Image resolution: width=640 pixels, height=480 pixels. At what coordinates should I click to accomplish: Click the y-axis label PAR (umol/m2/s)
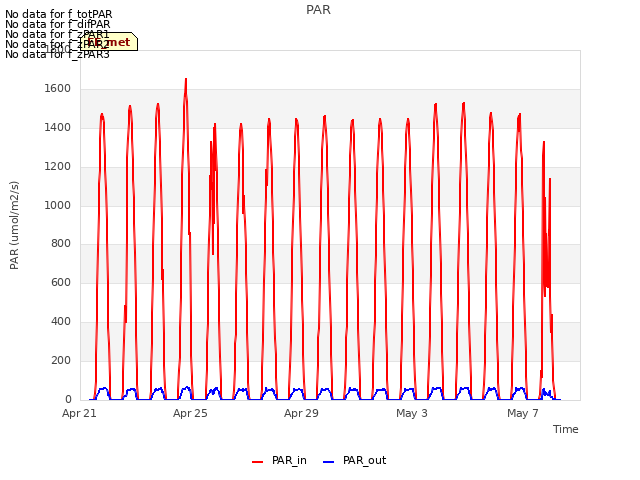point(14,225)
